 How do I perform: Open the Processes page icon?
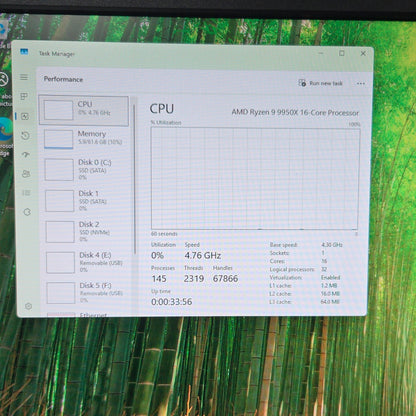point(24,97)
